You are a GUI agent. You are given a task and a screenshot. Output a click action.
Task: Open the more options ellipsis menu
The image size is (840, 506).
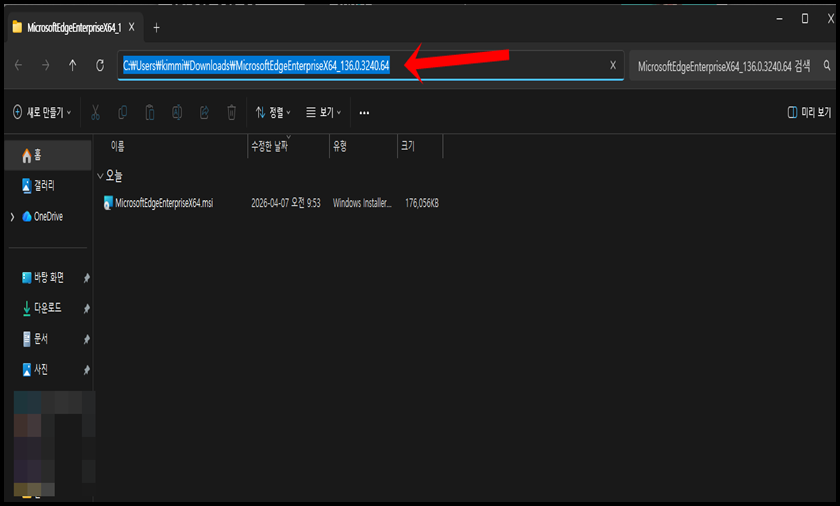click(x=364, y=112)
